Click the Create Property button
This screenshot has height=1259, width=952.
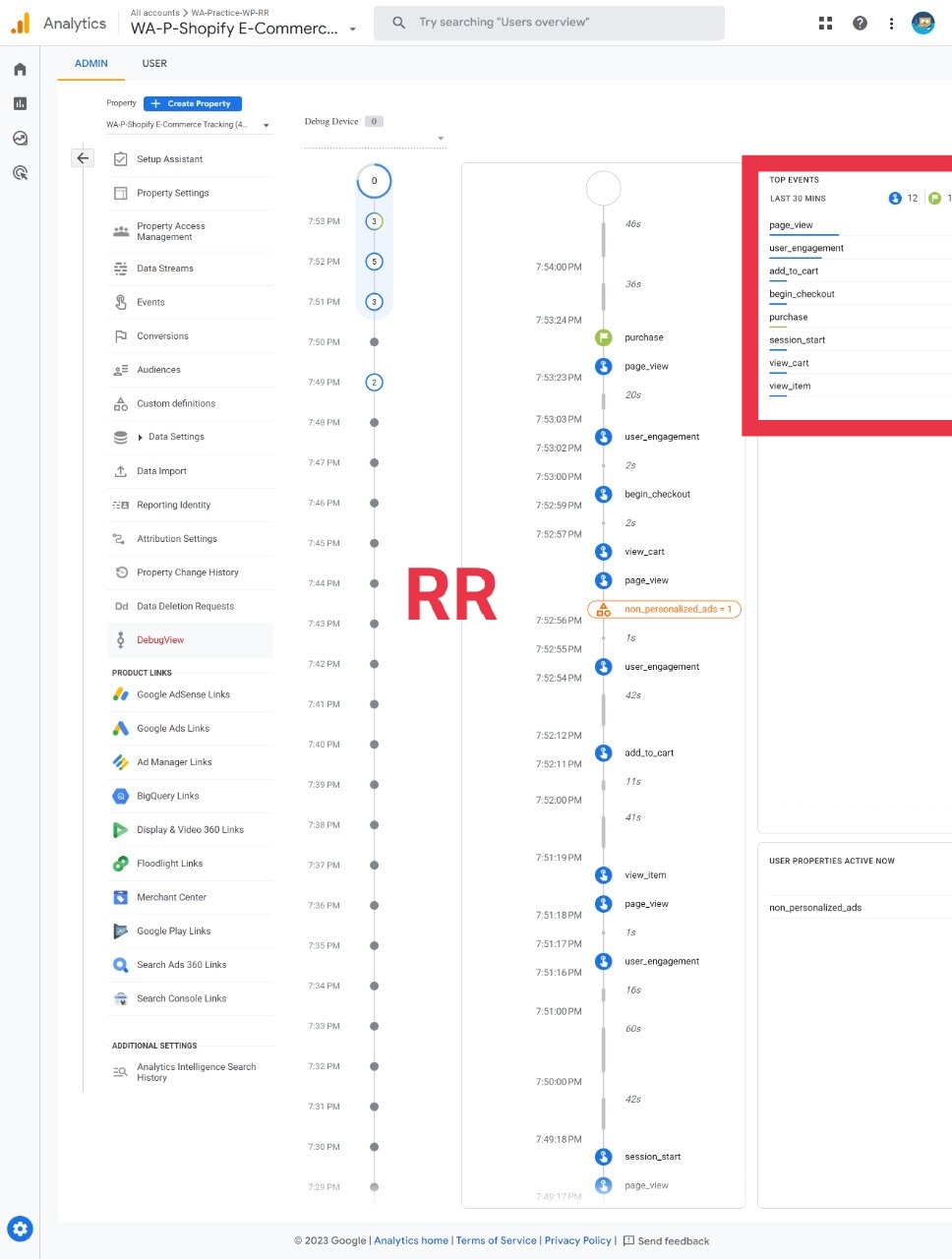(192, 103)
